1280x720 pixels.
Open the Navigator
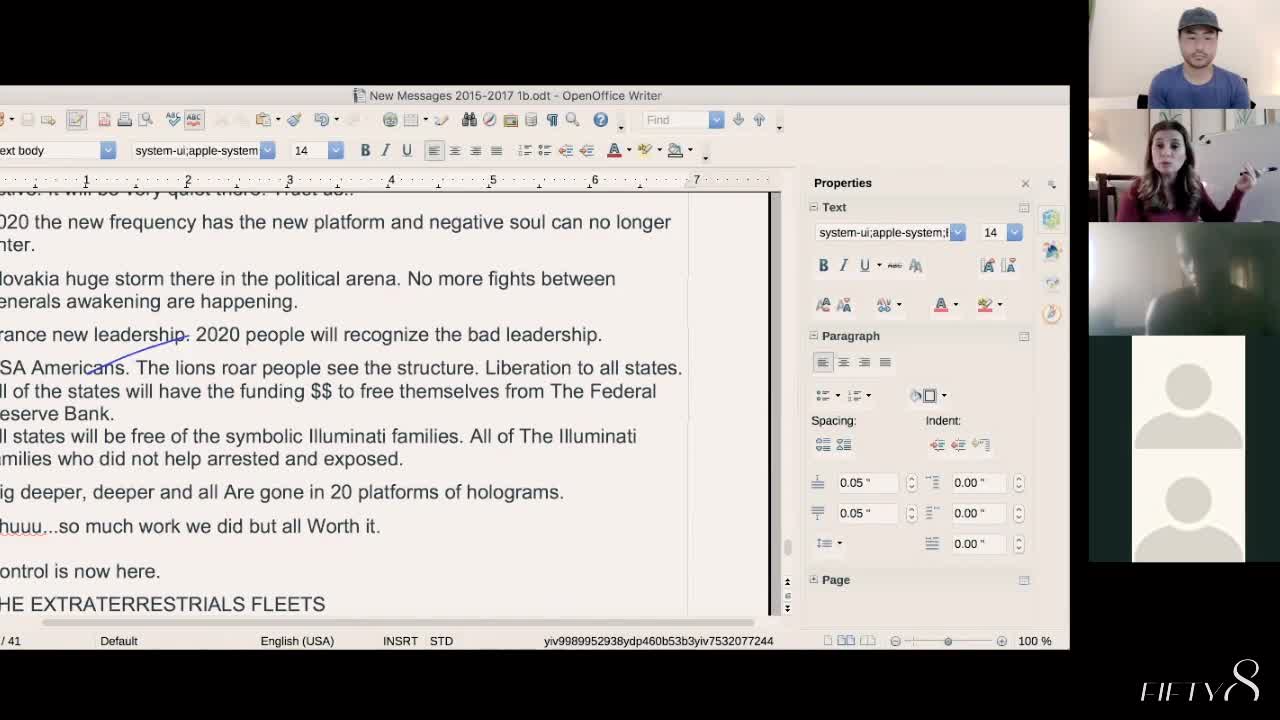pos(489,120)
